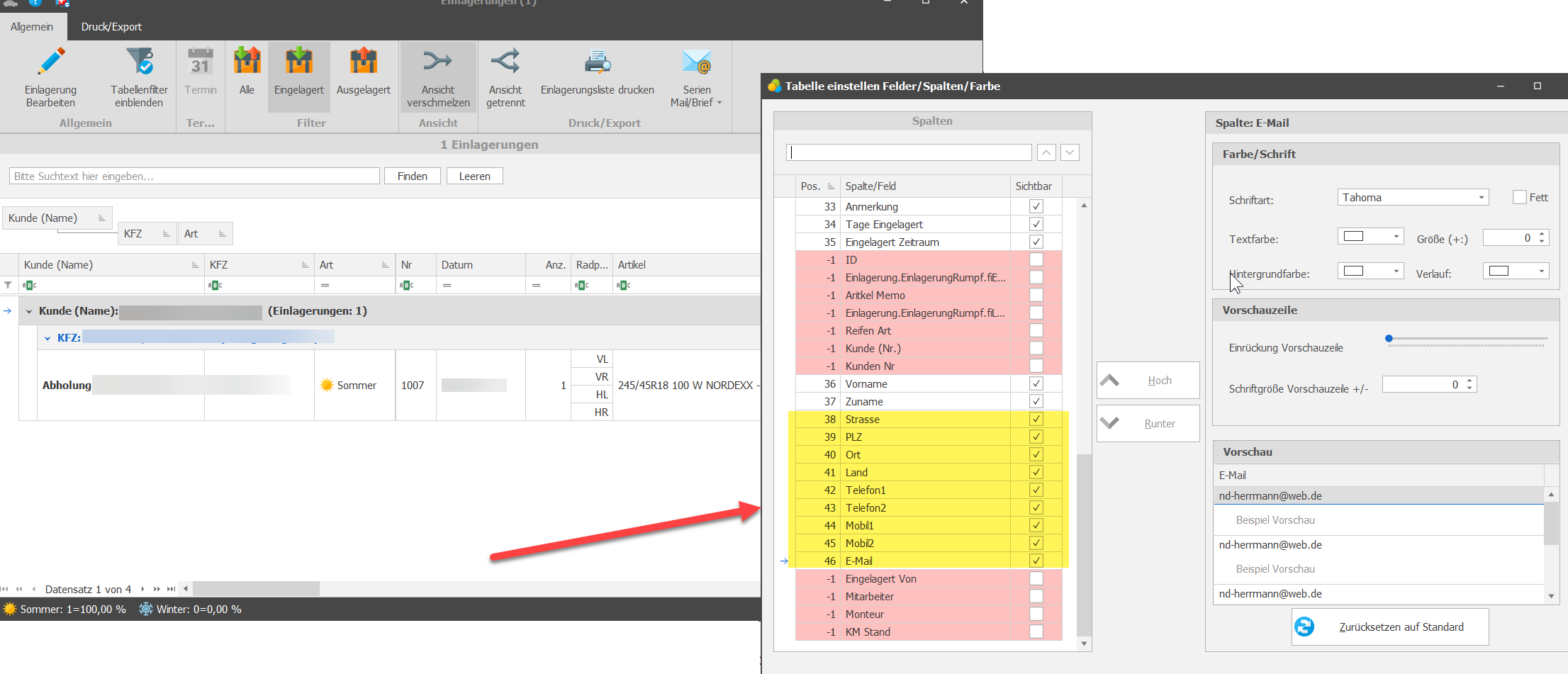Click the Sommer sun icon in status bar
Viewport: 1568px width, 674px height.
click(10, 610)
